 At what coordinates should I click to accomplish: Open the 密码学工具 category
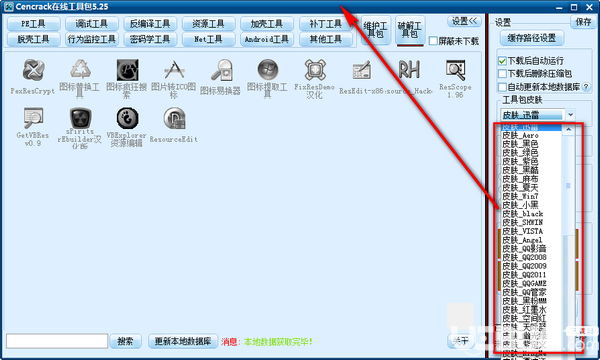150,39
